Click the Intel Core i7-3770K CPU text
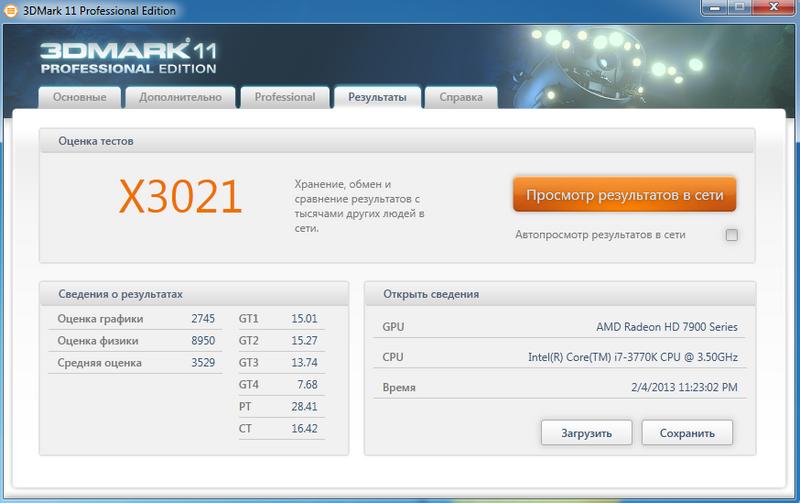The image size is (800, 503). point(633,357)
